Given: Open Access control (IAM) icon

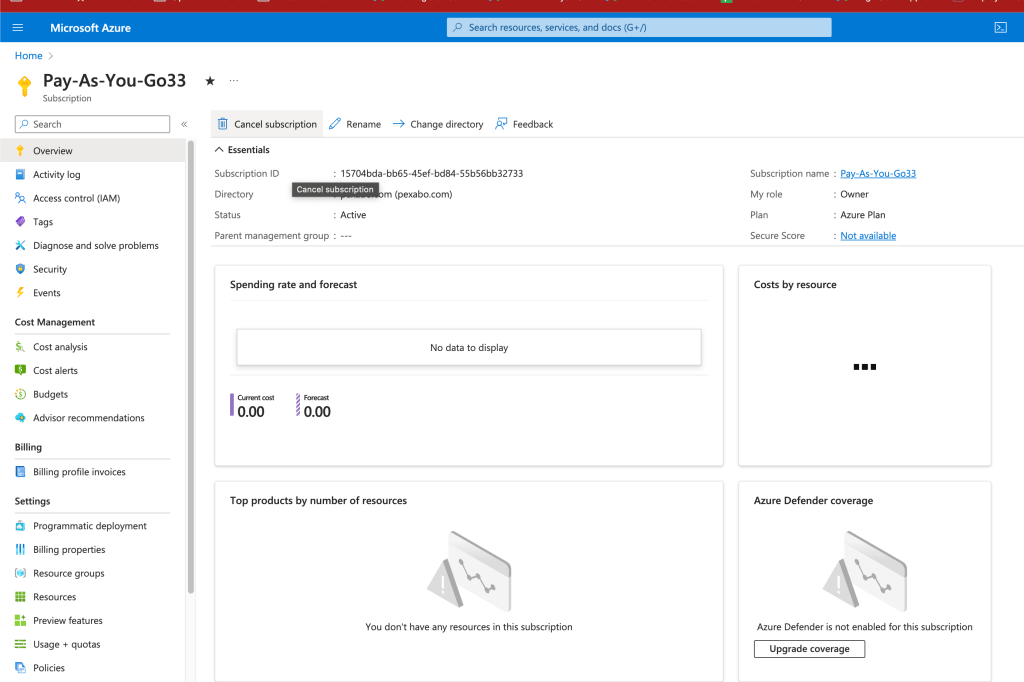Looking at the screenshot, I should [x=20, y=198].
